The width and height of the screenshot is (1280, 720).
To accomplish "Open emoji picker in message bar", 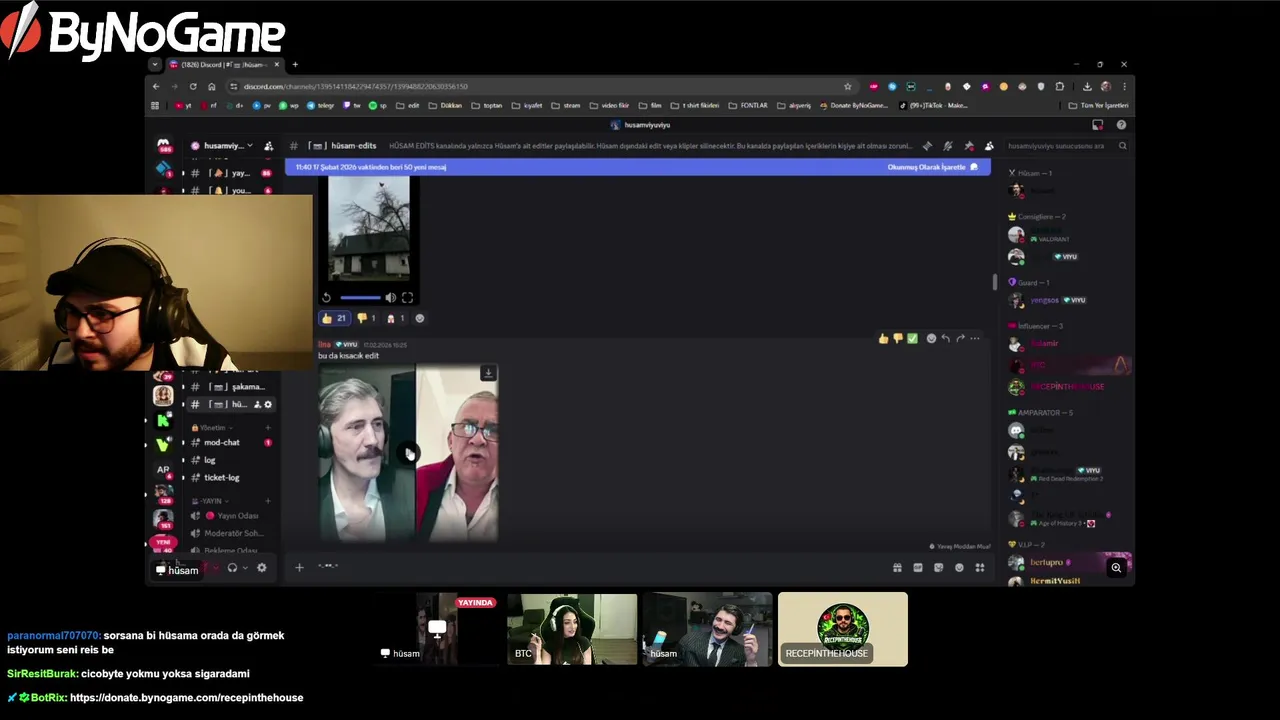I will coord(959,568).
